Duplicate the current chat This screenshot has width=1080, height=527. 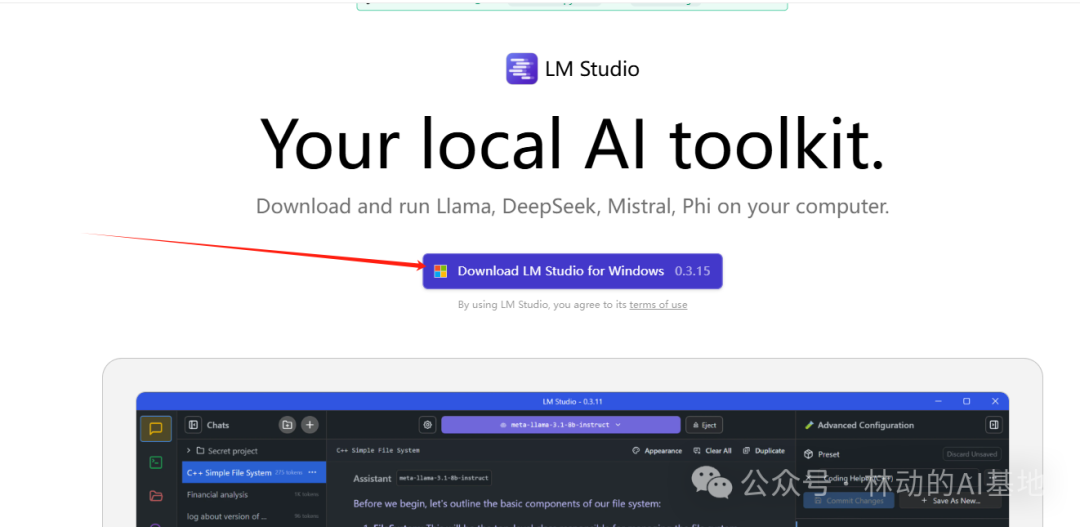click(763, 451)
